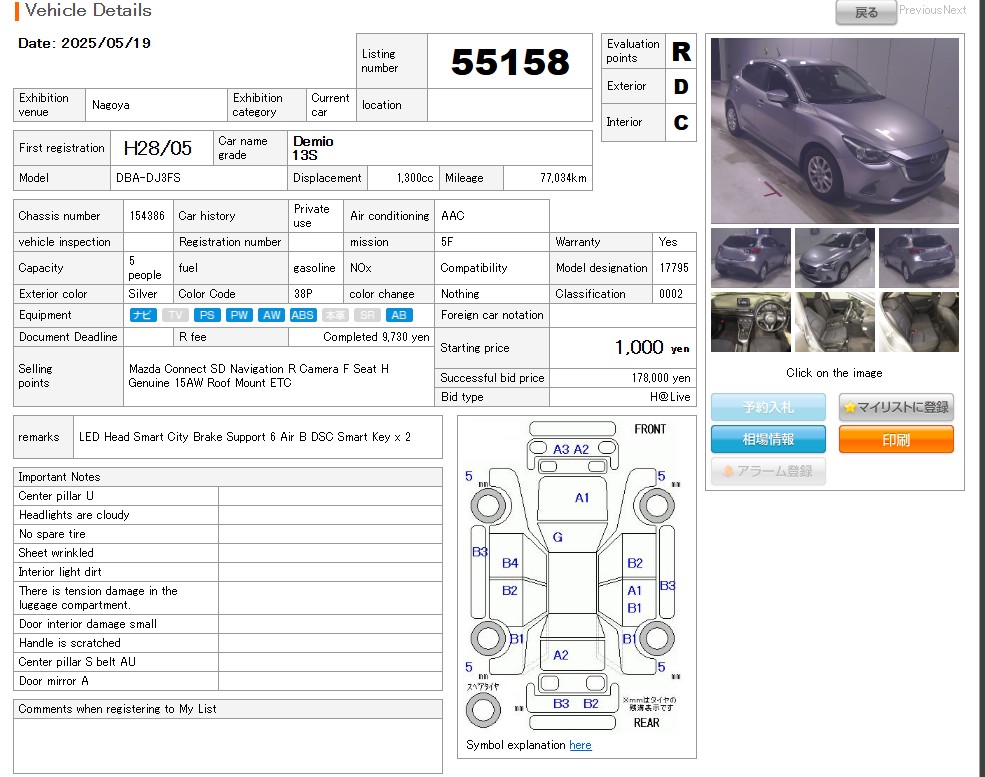This screenshot has height=777, width=985.
Task: Click the orange 印刷 print button
Action: pos(896,439)
